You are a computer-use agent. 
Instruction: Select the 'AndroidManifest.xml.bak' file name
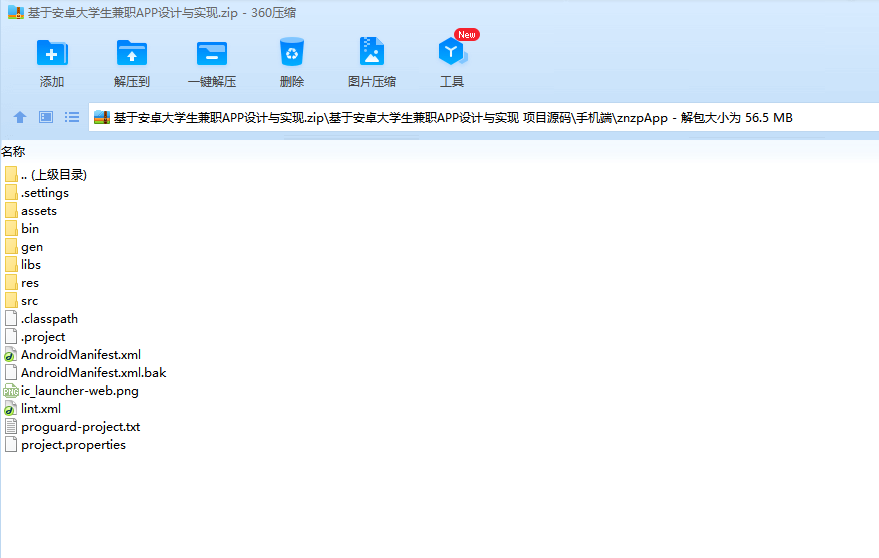[94, 372]
